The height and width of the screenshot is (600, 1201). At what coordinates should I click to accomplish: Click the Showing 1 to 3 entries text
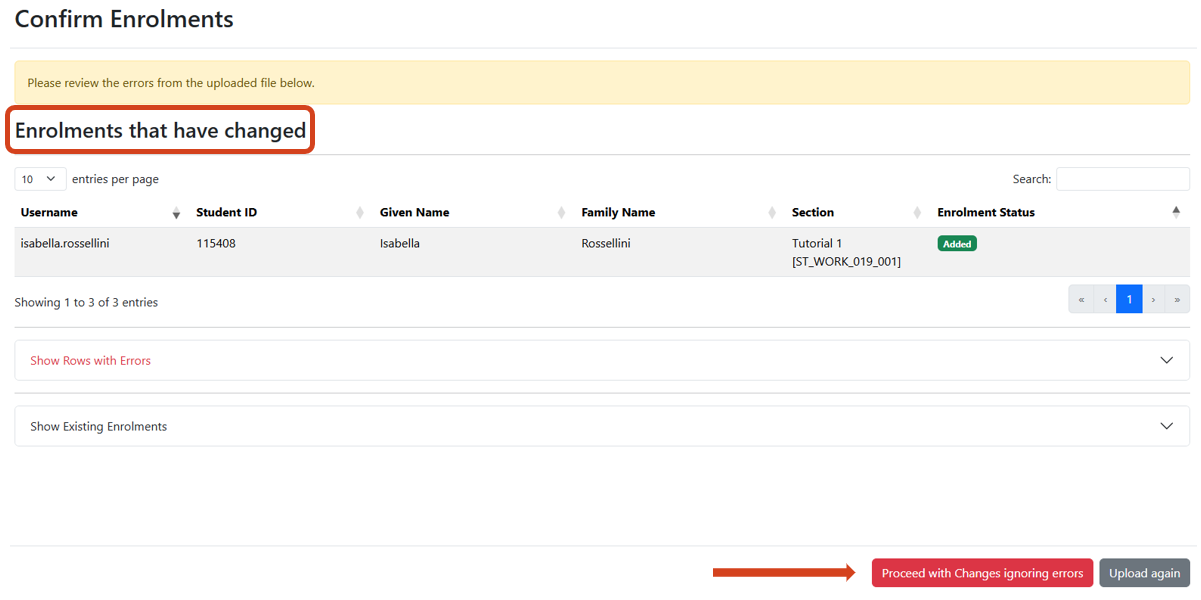pos(86,302)
